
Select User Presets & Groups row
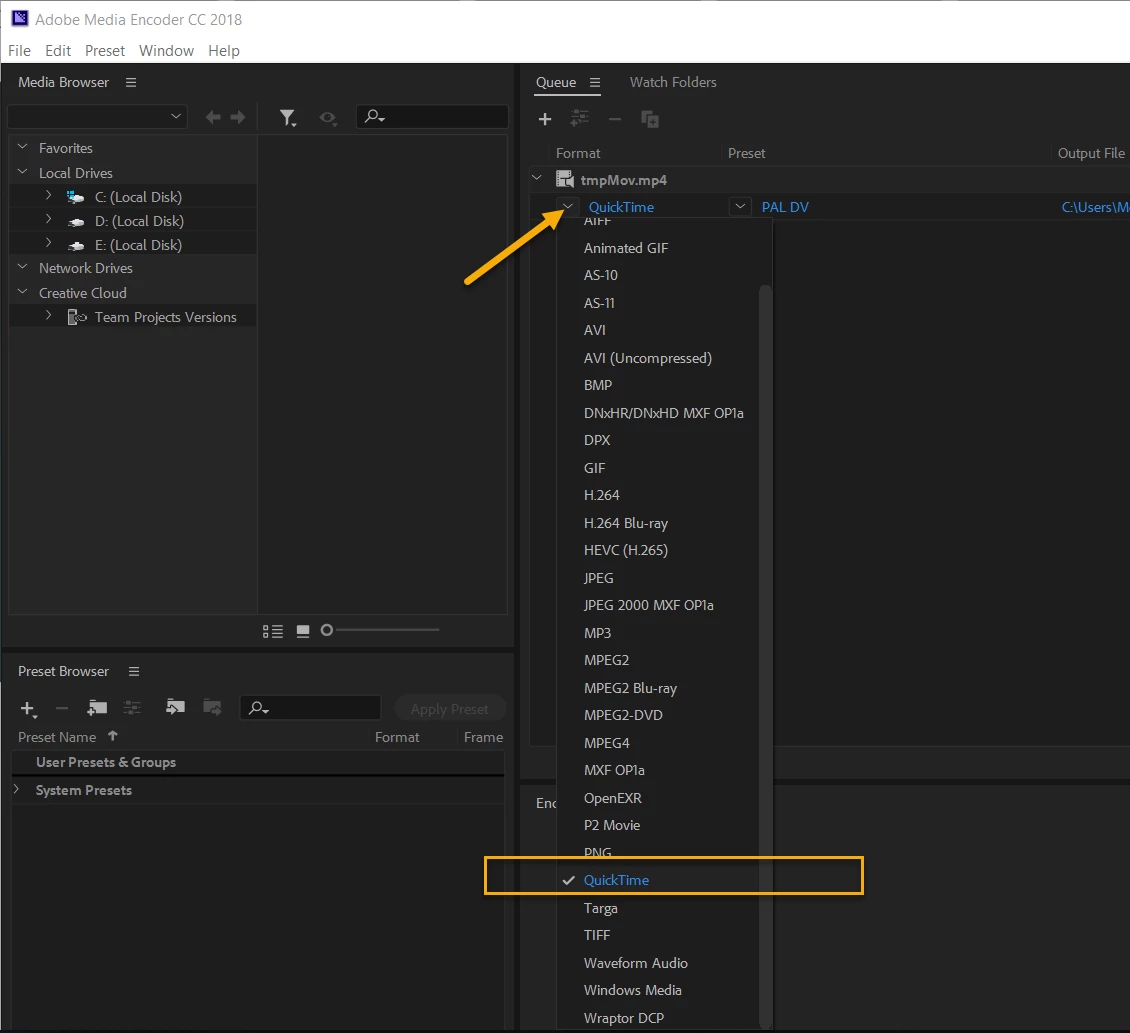click(258, 762)
